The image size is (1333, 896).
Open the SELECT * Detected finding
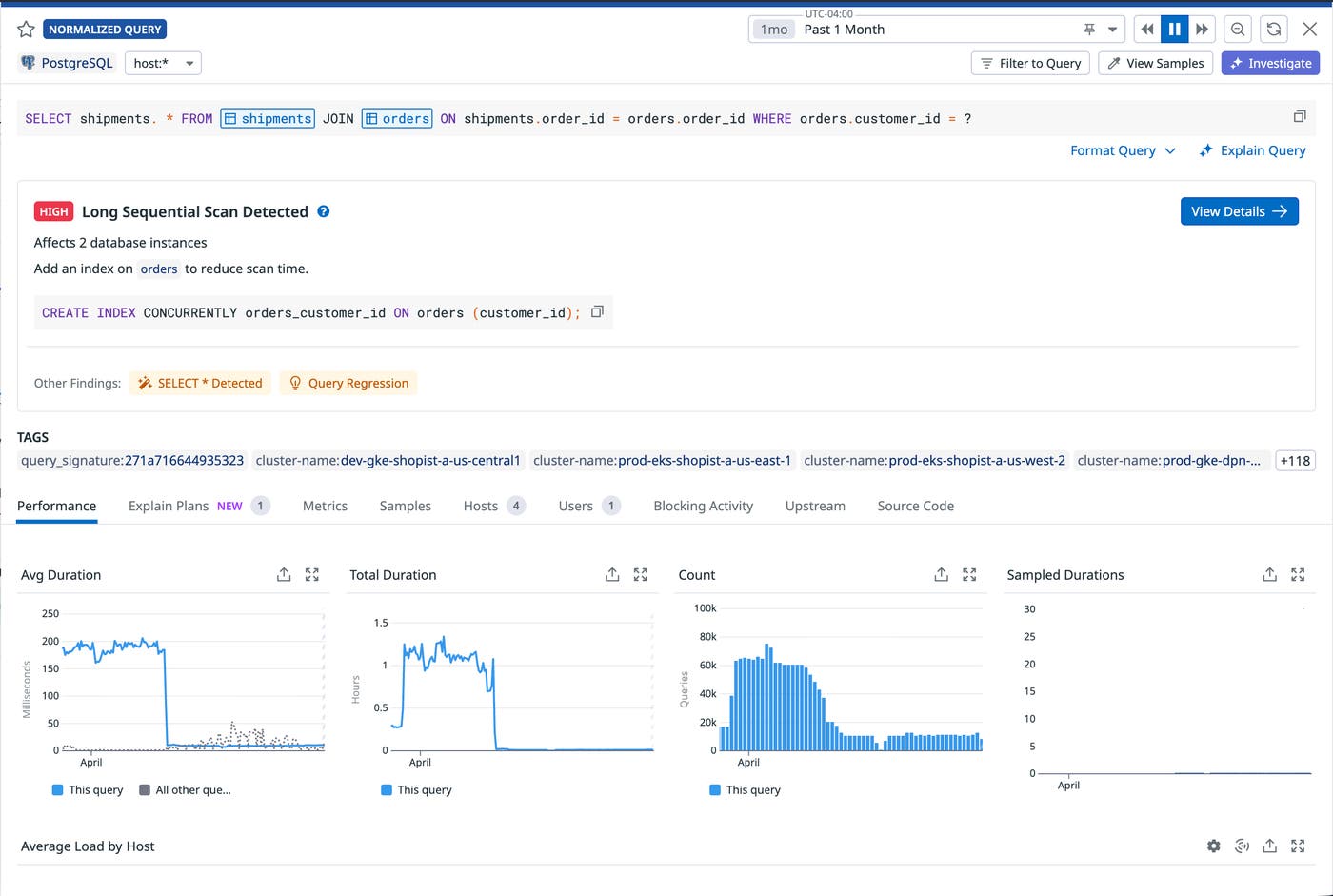pyautogui.click(x=200, y=383)
